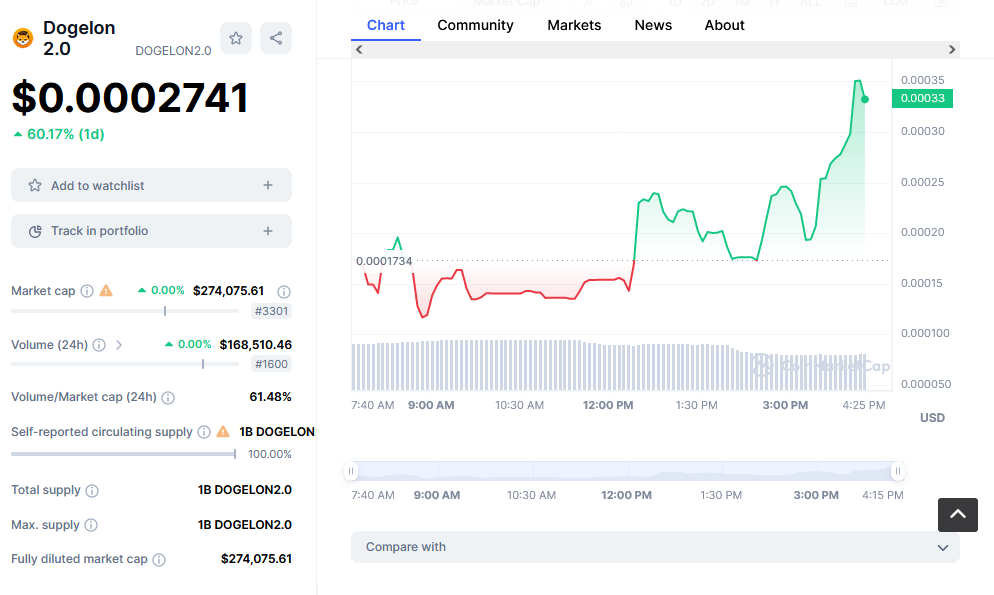Click the Max. supply 1B DOGELON2.0 value
The width and height of the screenshot is (994, 595).
(245, 525)
